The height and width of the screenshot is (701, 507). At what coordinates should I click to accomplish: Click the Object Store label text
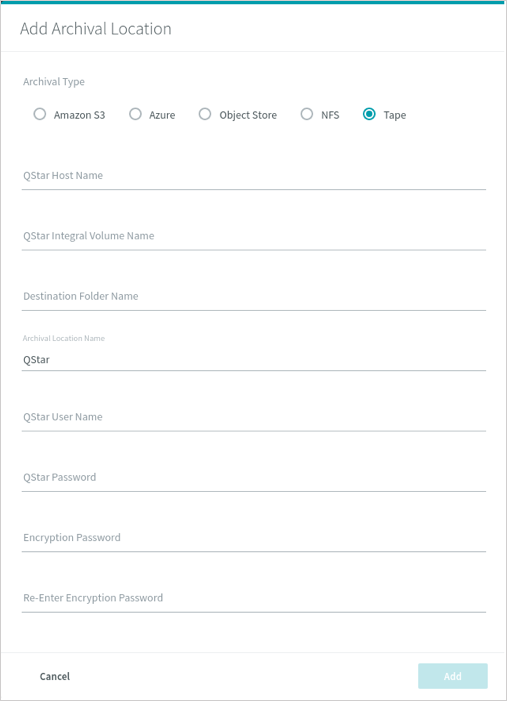tap(248, 115)
